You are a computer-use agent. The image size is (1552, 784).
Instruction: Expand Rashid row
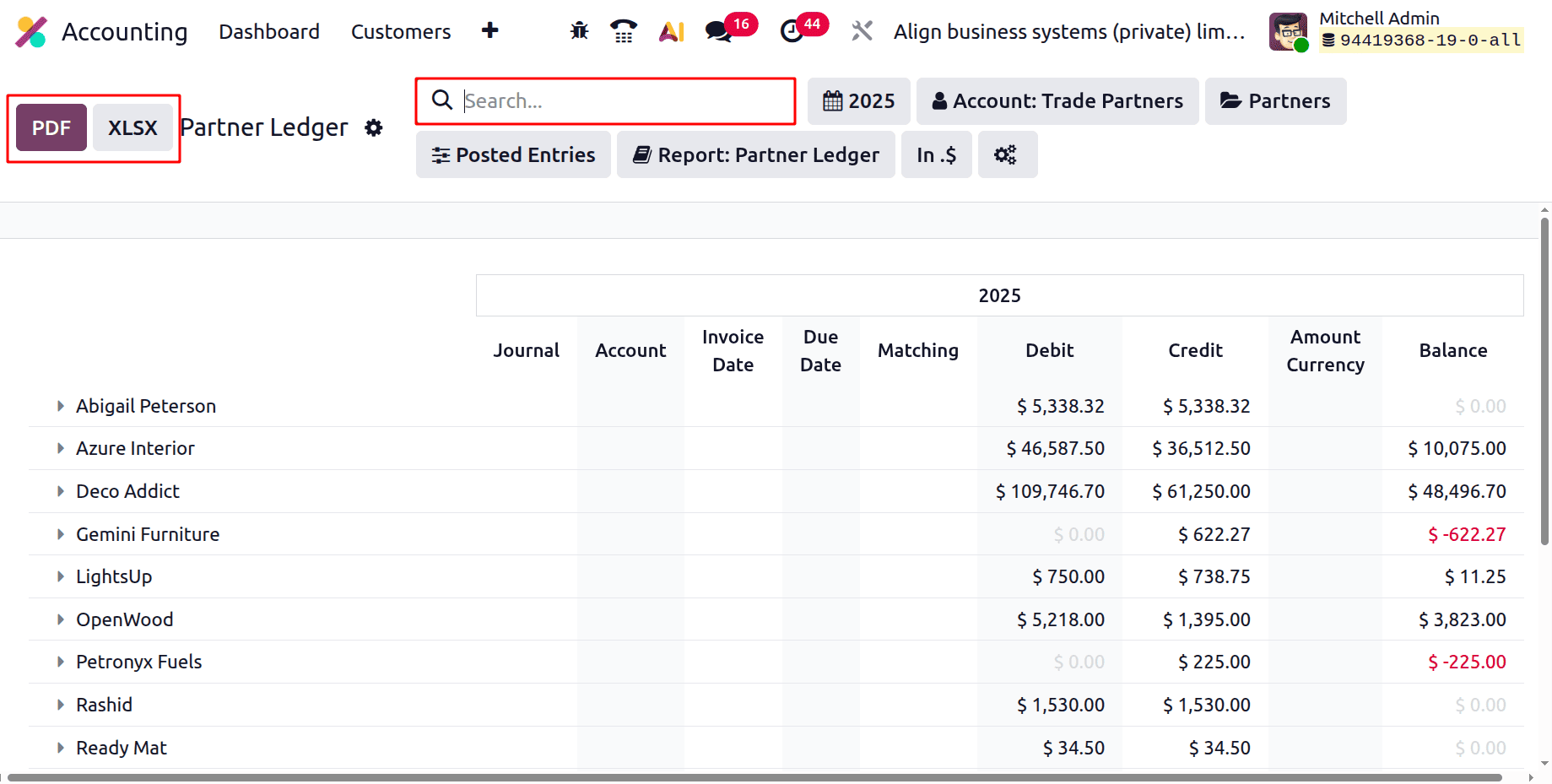[61, 705]
